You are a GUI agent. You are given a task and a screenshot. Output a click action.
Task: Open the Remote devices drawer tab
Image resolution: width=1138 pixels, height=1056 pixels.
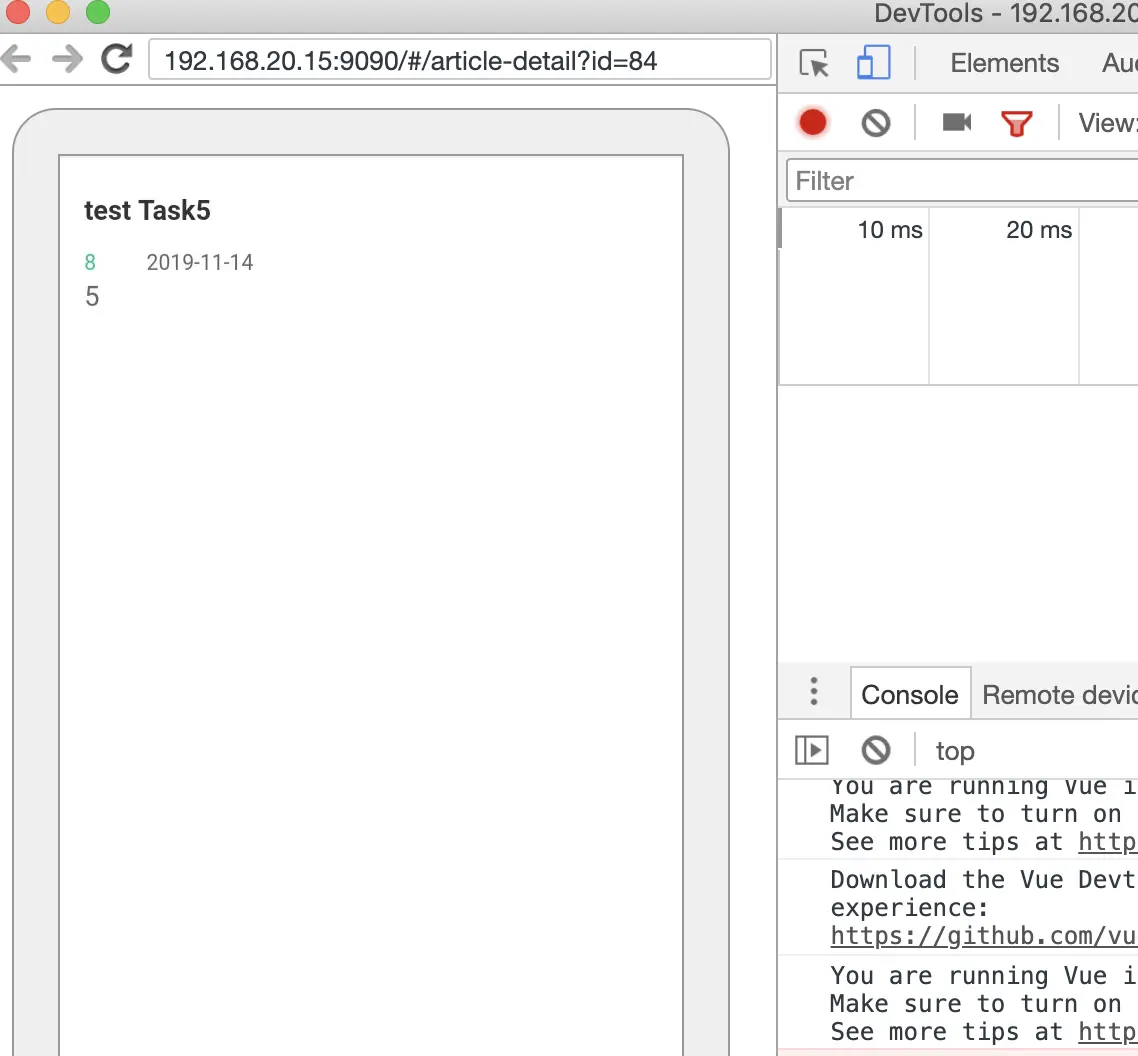(1060, 695)
